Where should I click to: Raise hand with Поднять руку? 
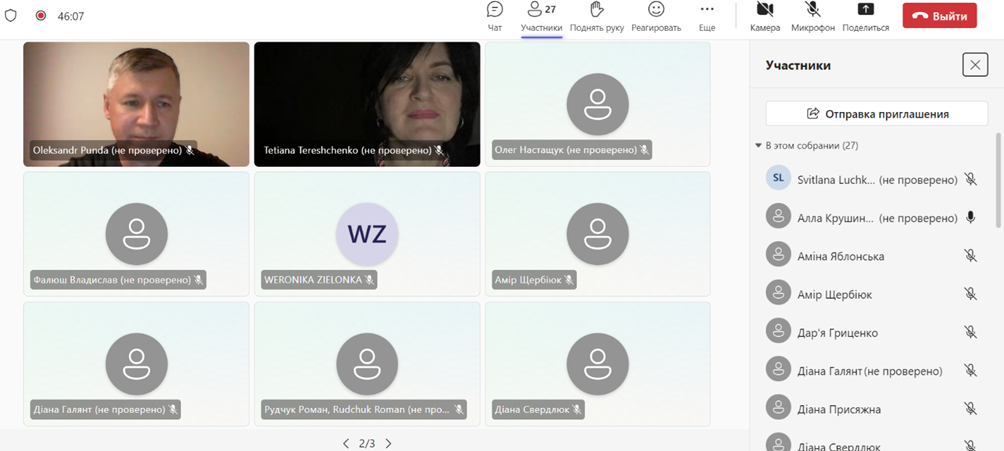click(x=597, y=17)
